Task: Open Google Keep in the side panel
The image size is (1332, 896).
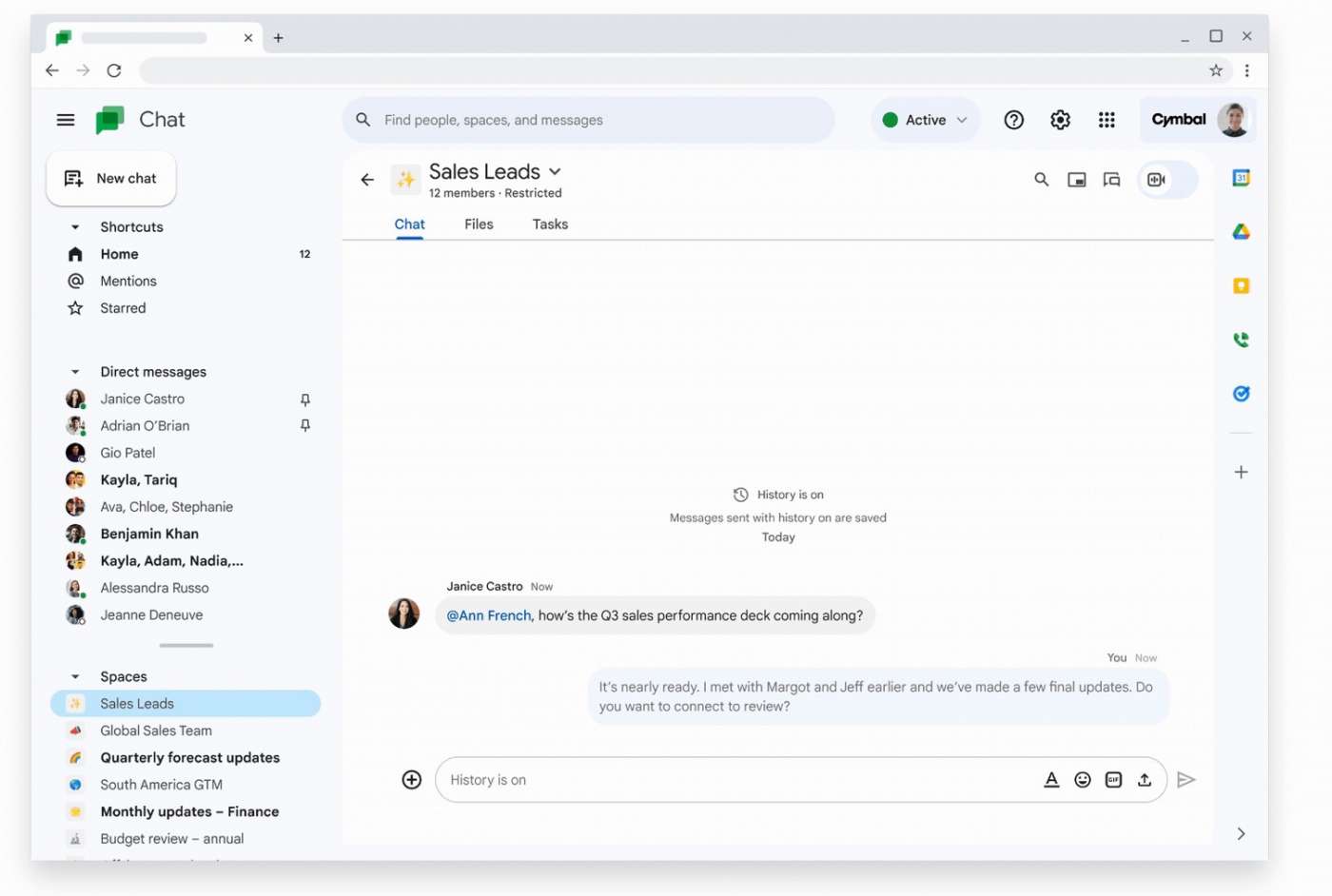Action: (x=1242, y=286)
